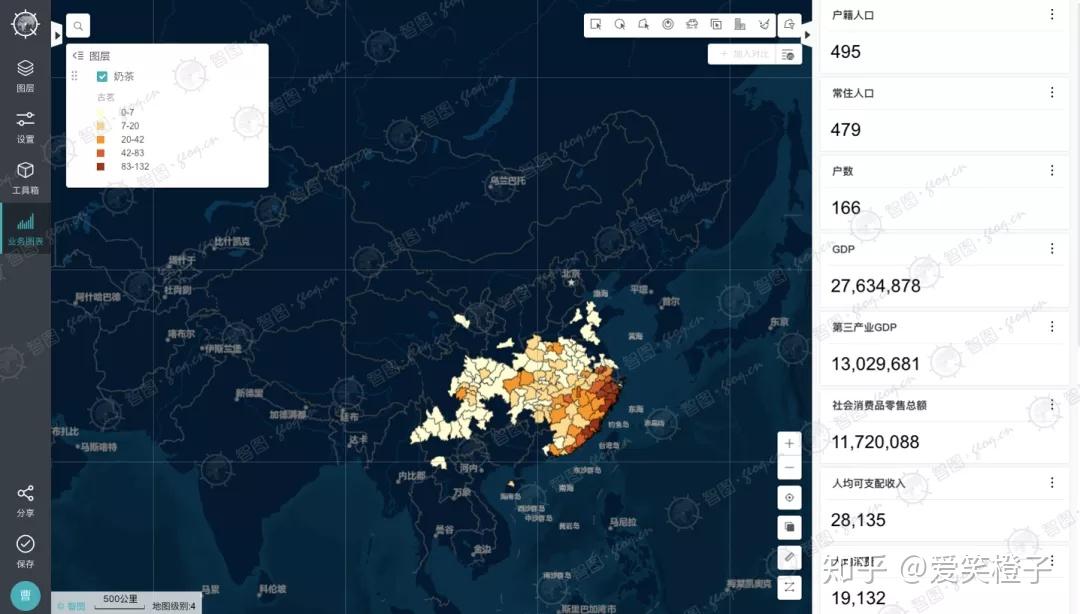
Task: Click the 奶茶 layer name
Action: click(x=123, y=76)
